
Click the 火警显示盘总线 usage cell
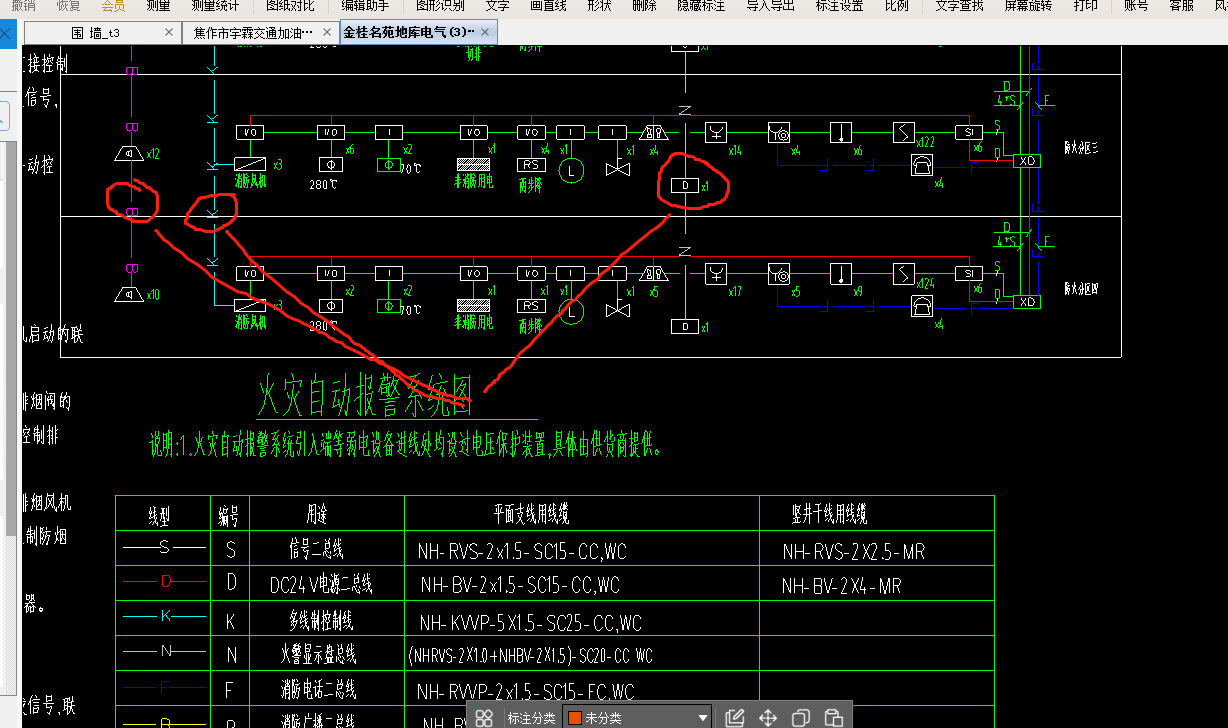point(318,655)
